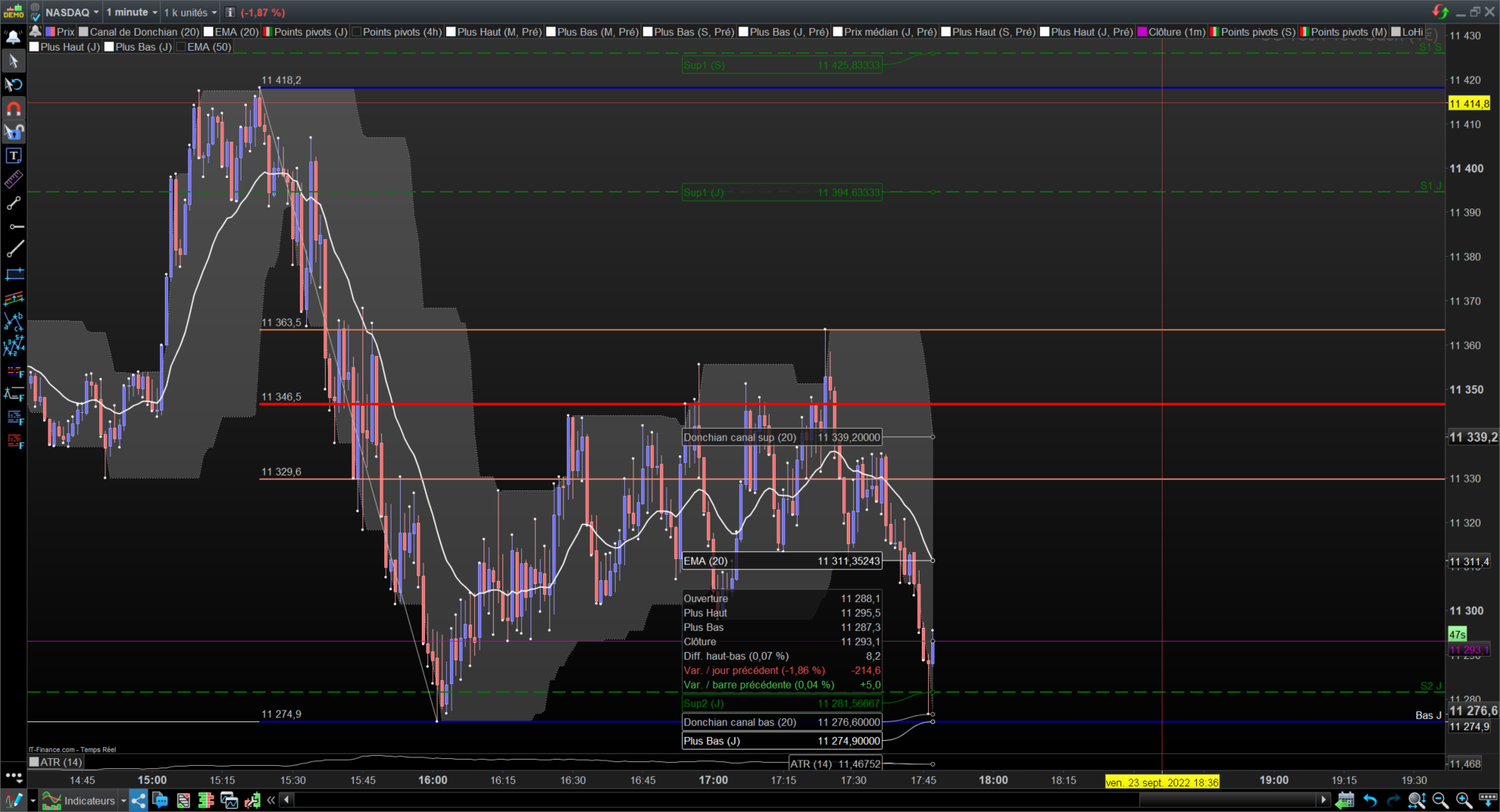
Task: Click the 11 329,6 price level label
Action: tap(281, 472)
